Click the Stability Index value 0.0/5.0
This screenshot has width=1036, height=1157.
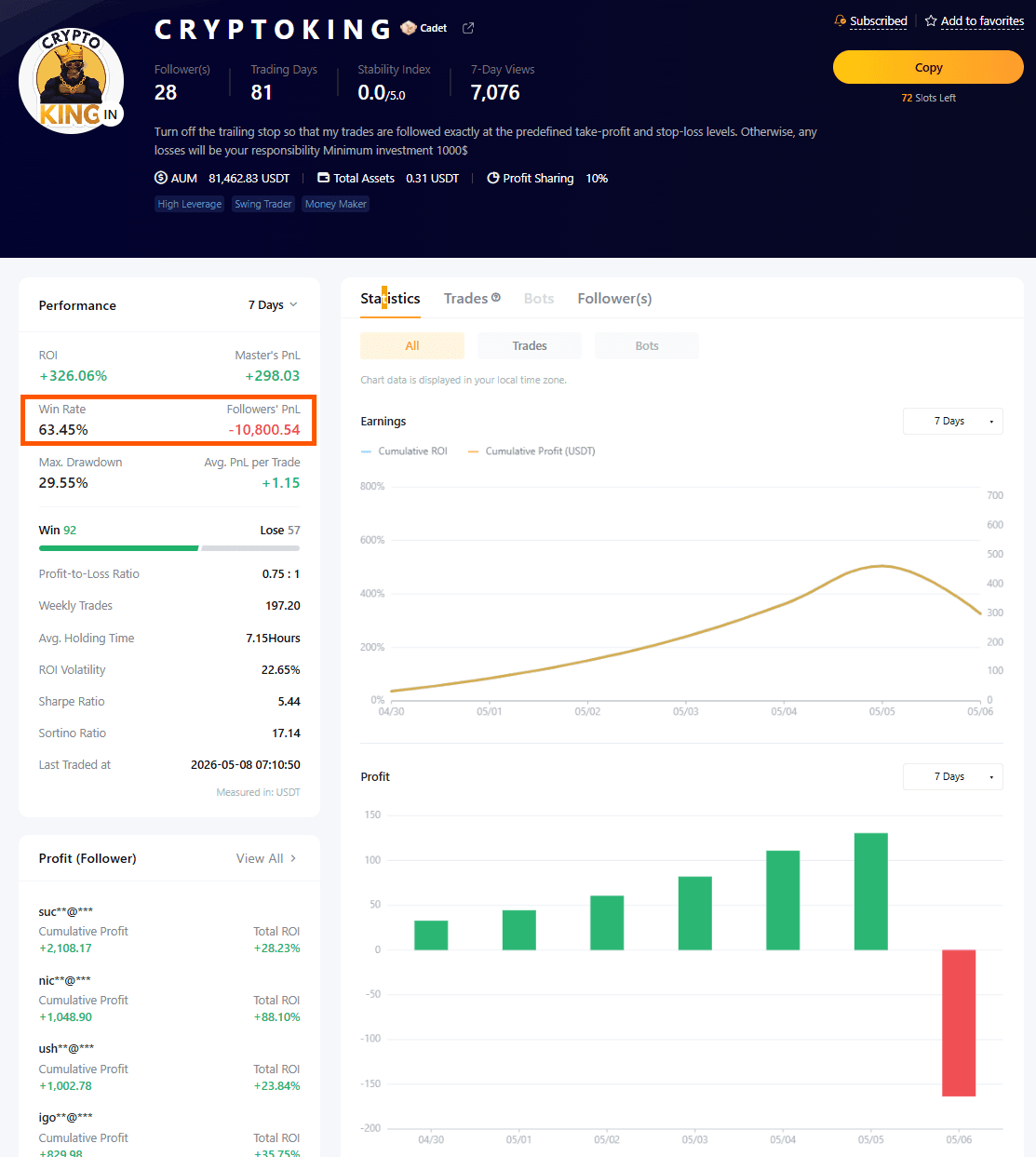pyautogui.click(x=382, y=92)
